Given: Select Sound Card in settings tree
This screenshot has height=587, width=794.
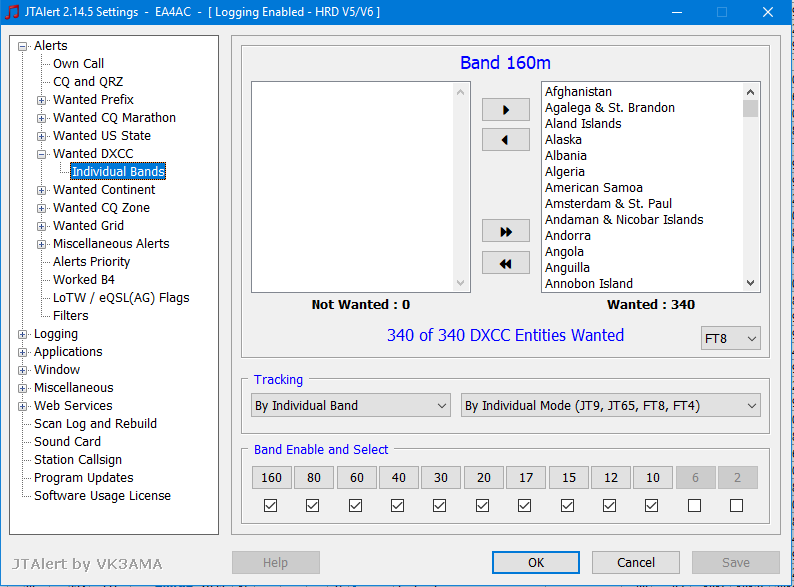Looking at the screenshot, I should [67, 442].
